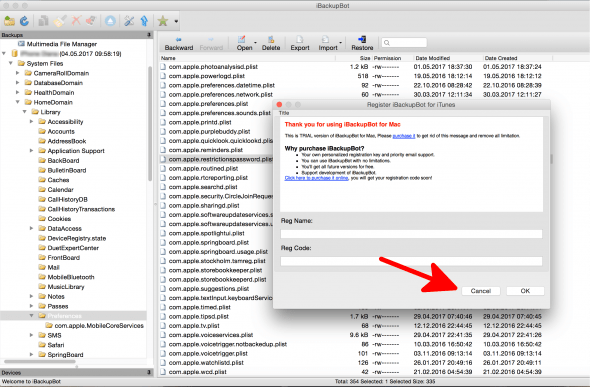Click the blue up-arrow update icon

(x=144, y=21)
